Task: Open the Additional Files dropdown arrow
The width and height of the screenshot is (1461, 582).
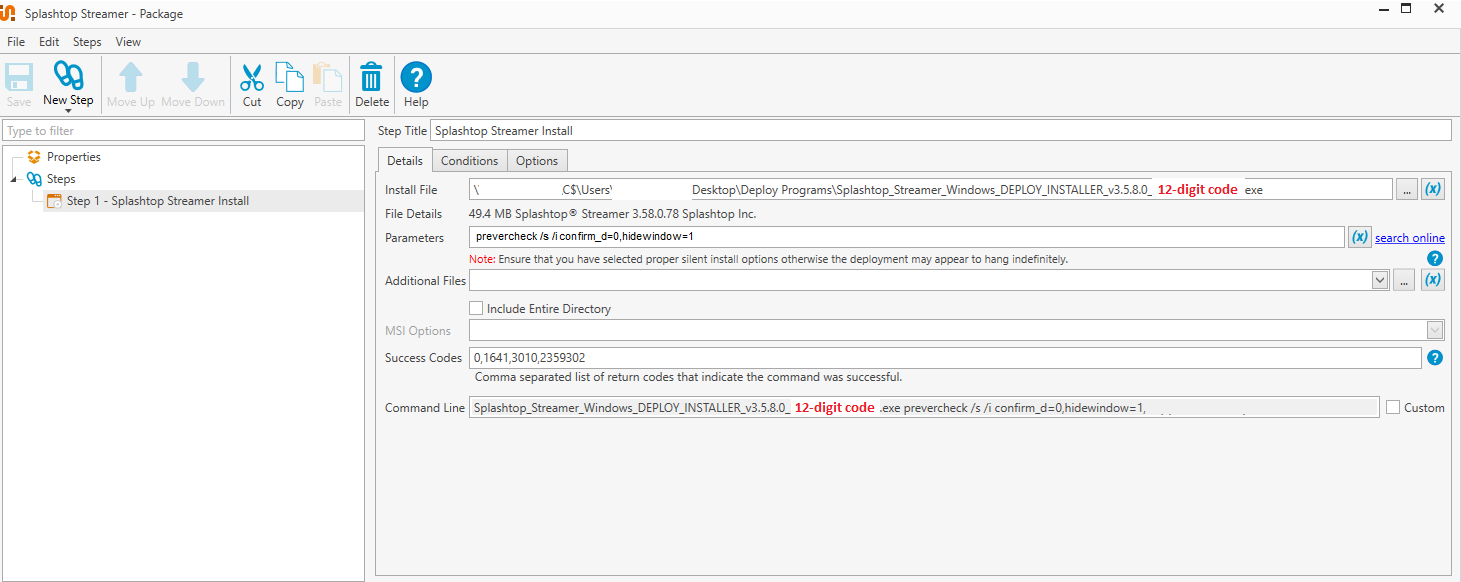Action: pyautogui.click(x=1380, y=281)
